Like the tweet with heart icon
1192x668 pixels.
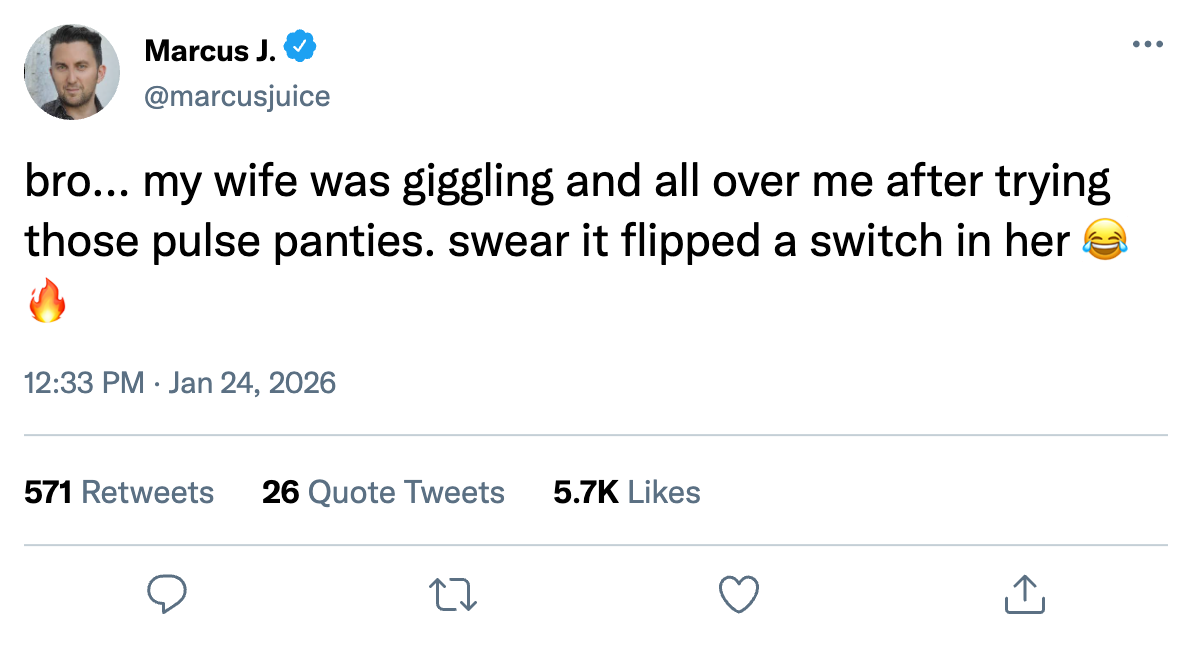739,594
